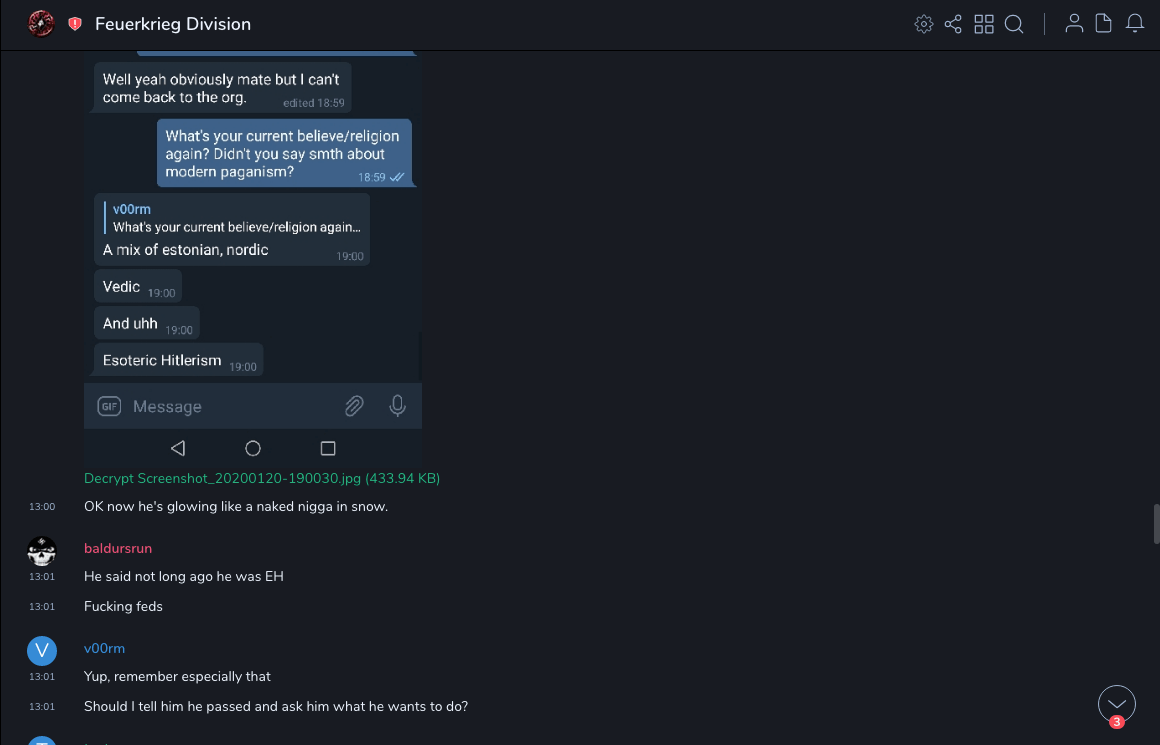Click baldursrun's skull avatar
Screen dimensions: 1160x745
(x=41, y=551)
